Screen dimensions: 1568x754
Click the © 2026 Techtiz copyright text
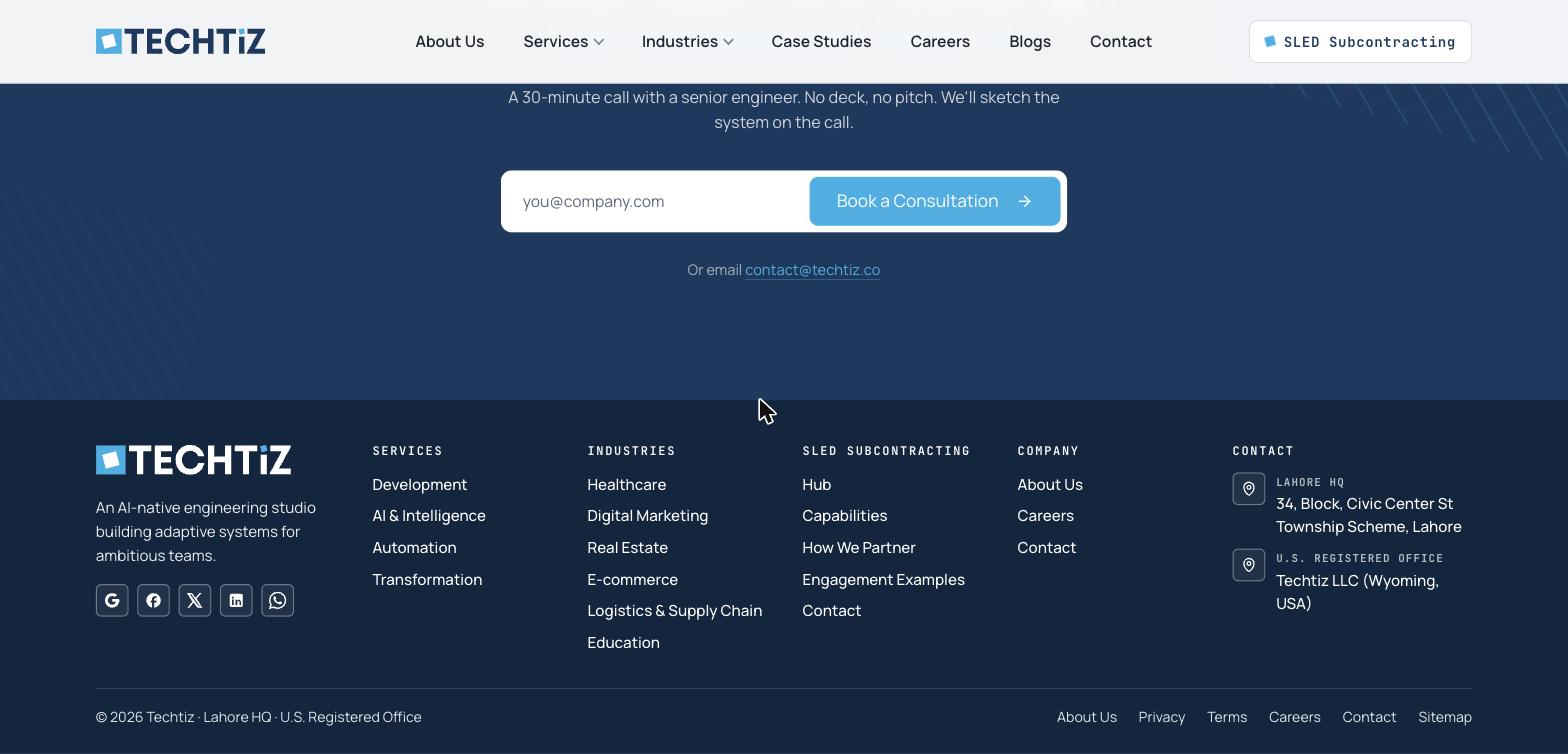[x=259, y=717]
